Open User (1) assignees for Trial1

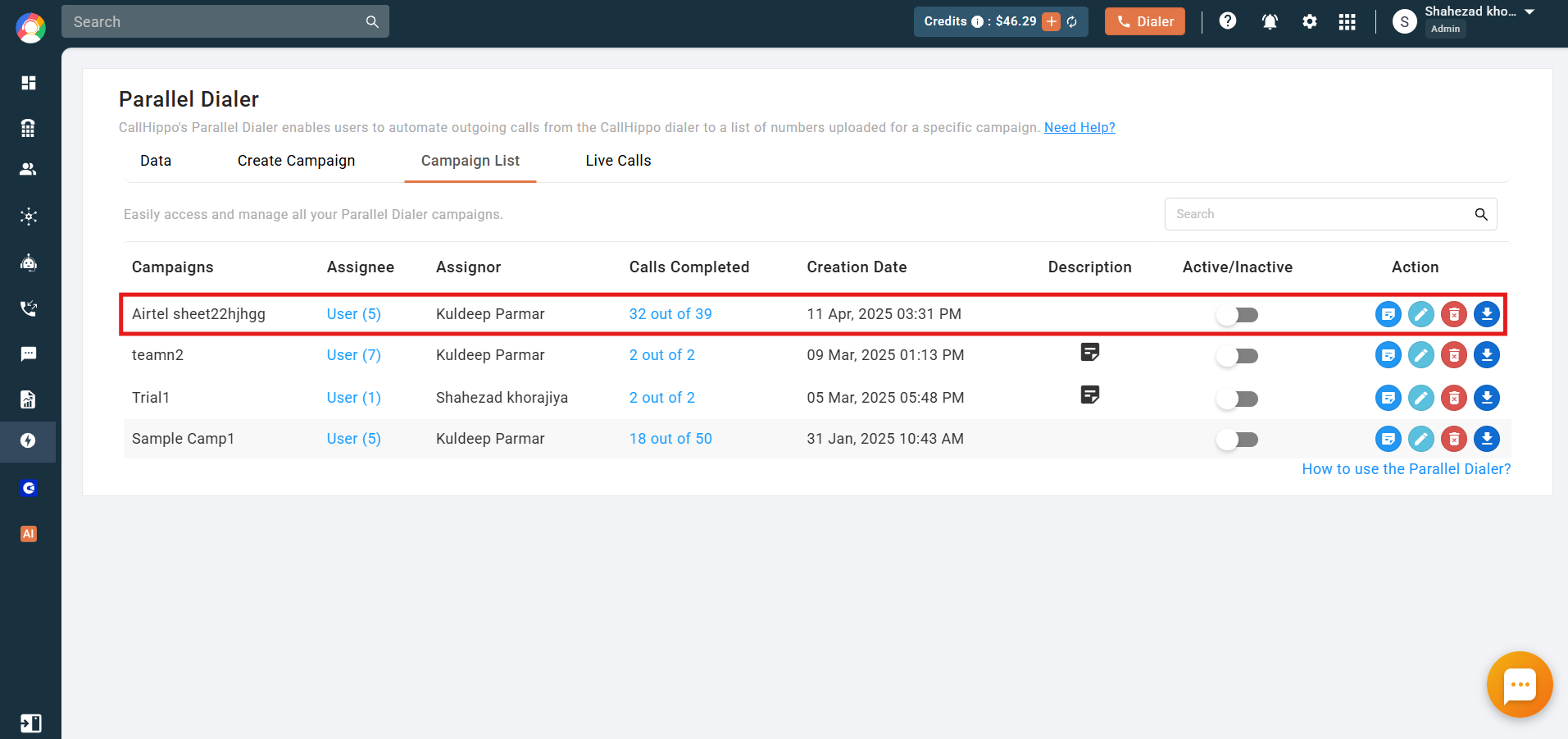(x=353, y=398)
